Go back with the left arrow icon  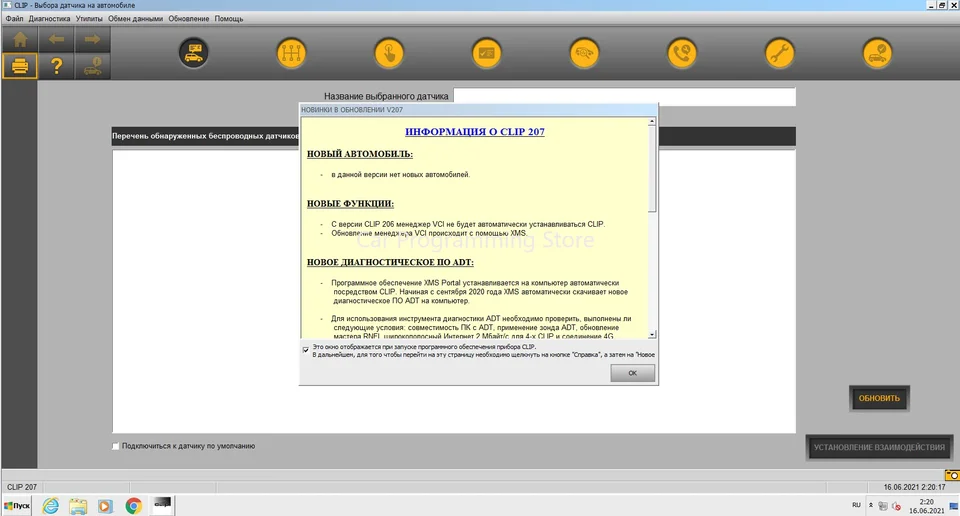tap(56, 40)
